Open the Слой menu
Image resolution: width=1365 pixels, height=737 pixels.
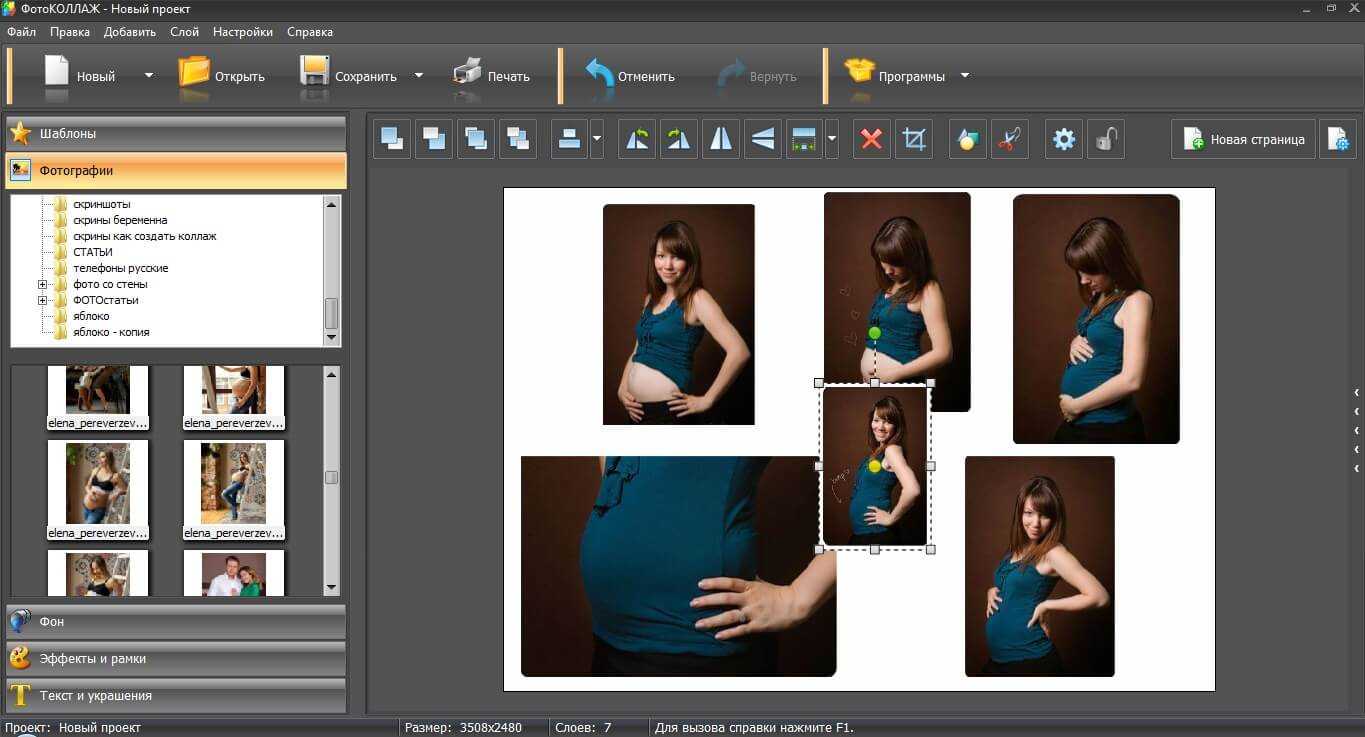(x=184, y=32)
